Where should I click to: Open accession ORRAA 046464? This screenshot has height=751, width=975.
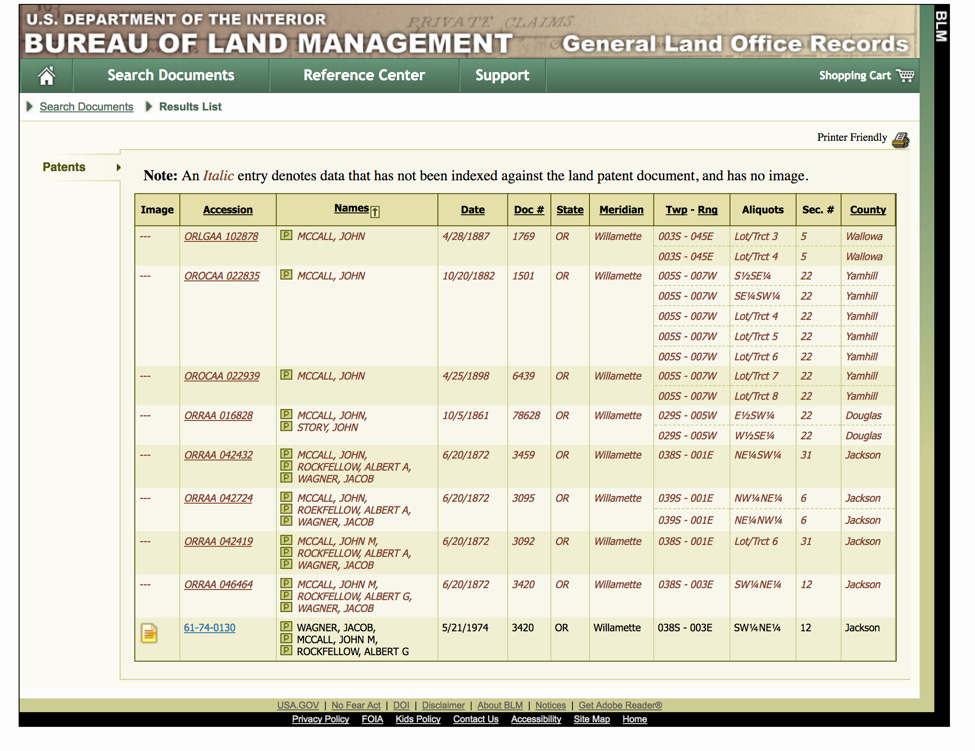[218, 584]
